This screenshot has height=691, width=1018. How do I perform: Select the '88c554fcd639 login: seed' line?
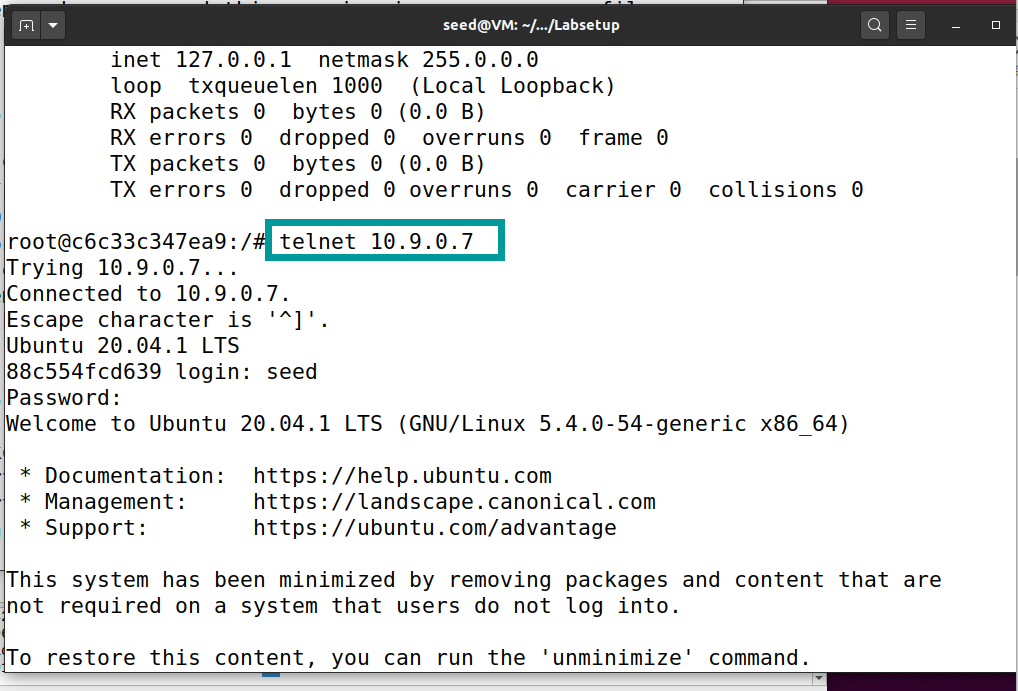coord(160,371)
